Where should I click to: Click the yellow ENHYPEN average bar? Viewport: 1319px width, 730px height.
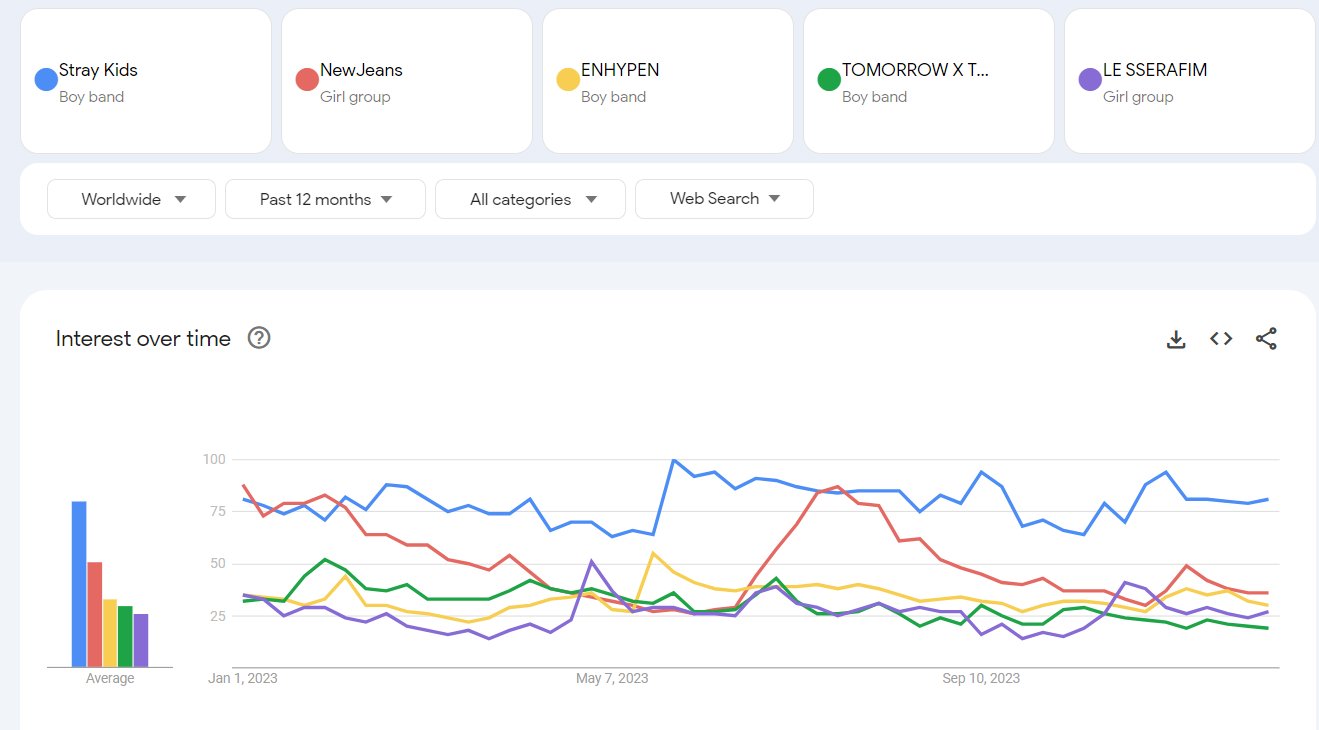tap(110, 633)
